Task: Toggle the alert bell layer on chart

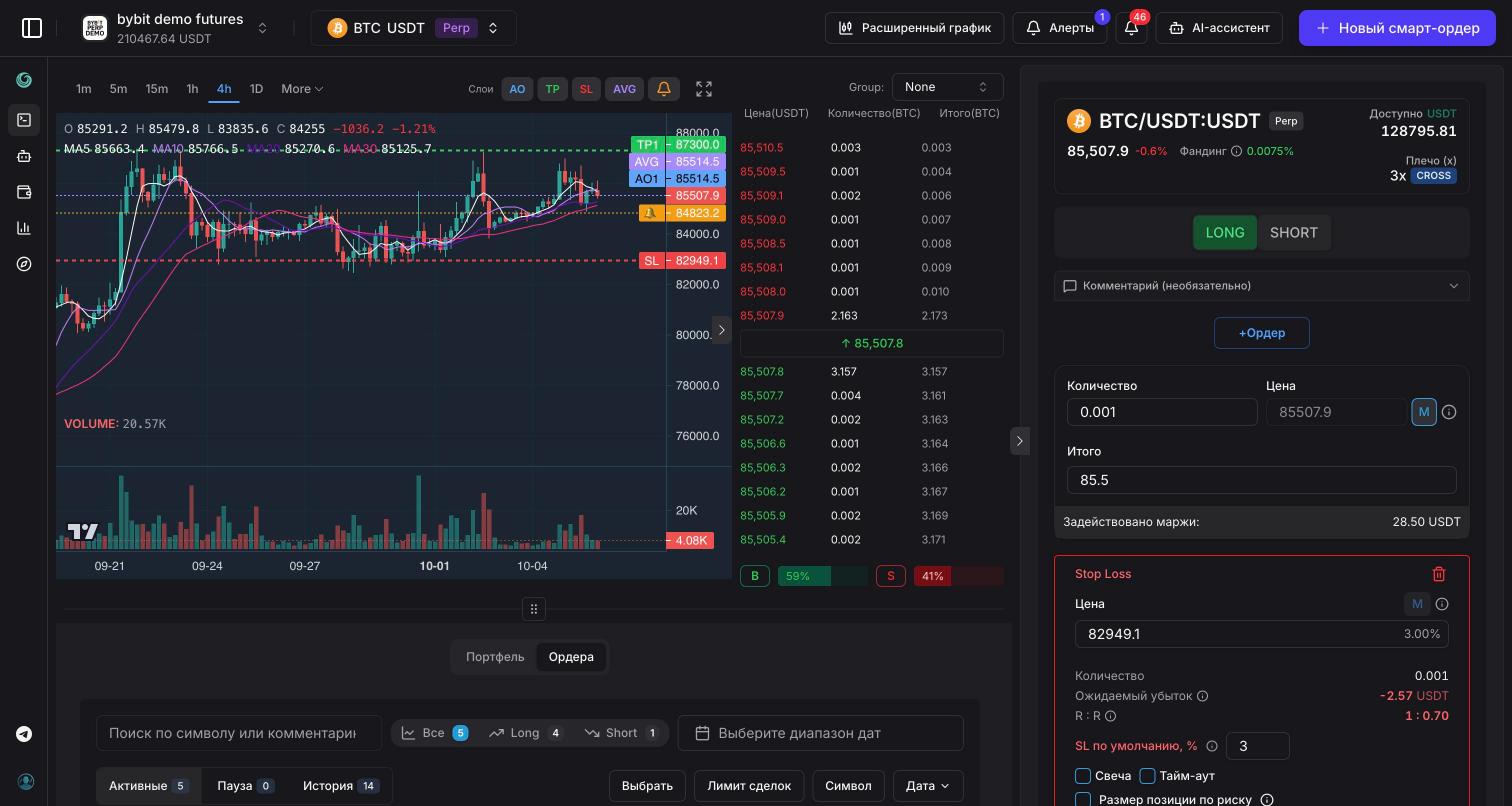Action: click(x=664, y=89)
